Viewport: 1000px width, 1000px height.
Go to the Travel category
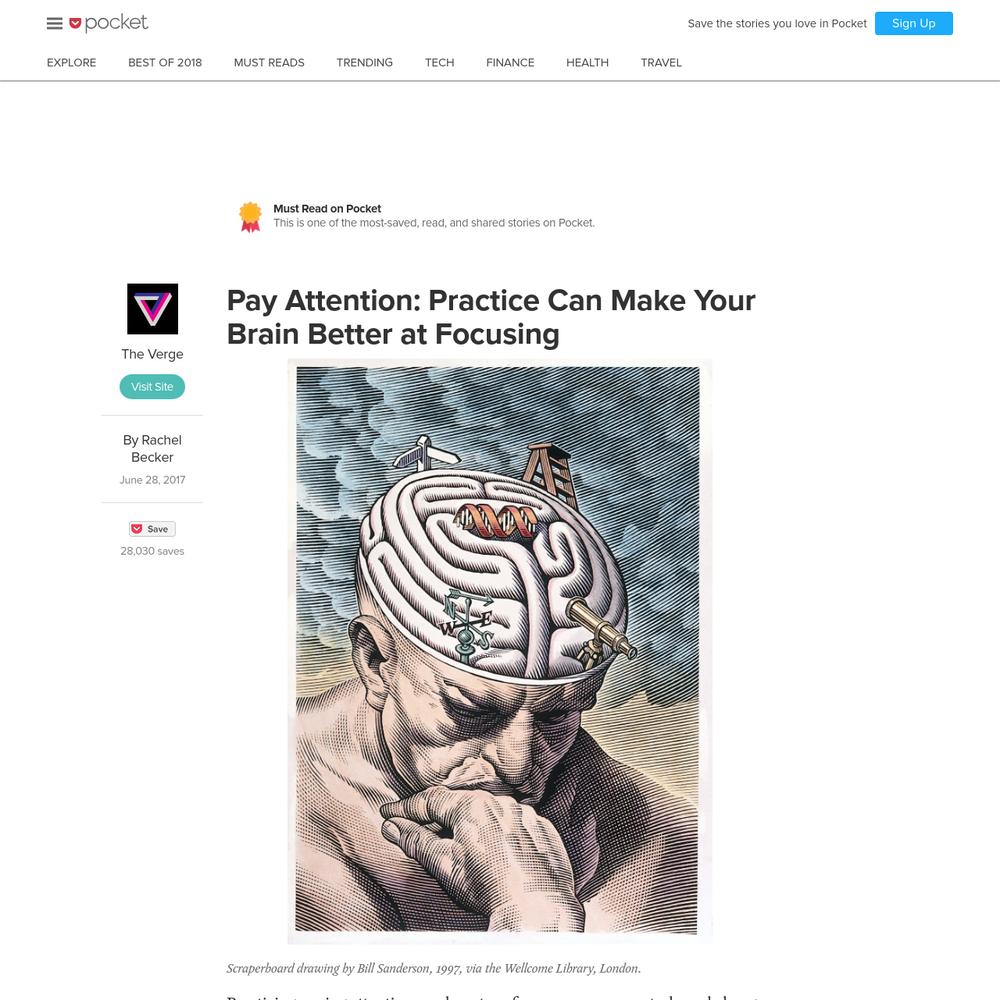click(x=661, y=62)
